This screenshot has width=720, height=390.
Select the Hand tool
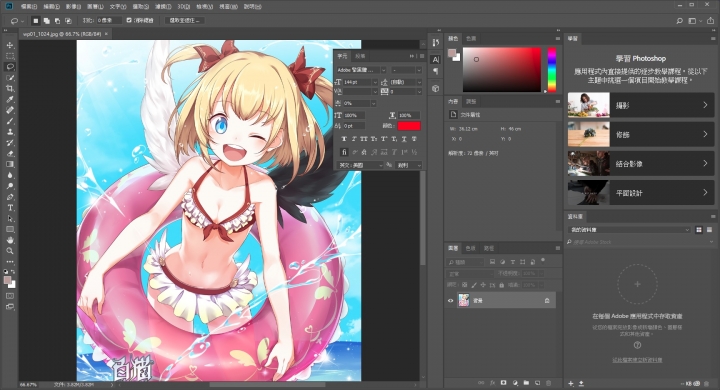pos(10,240)
